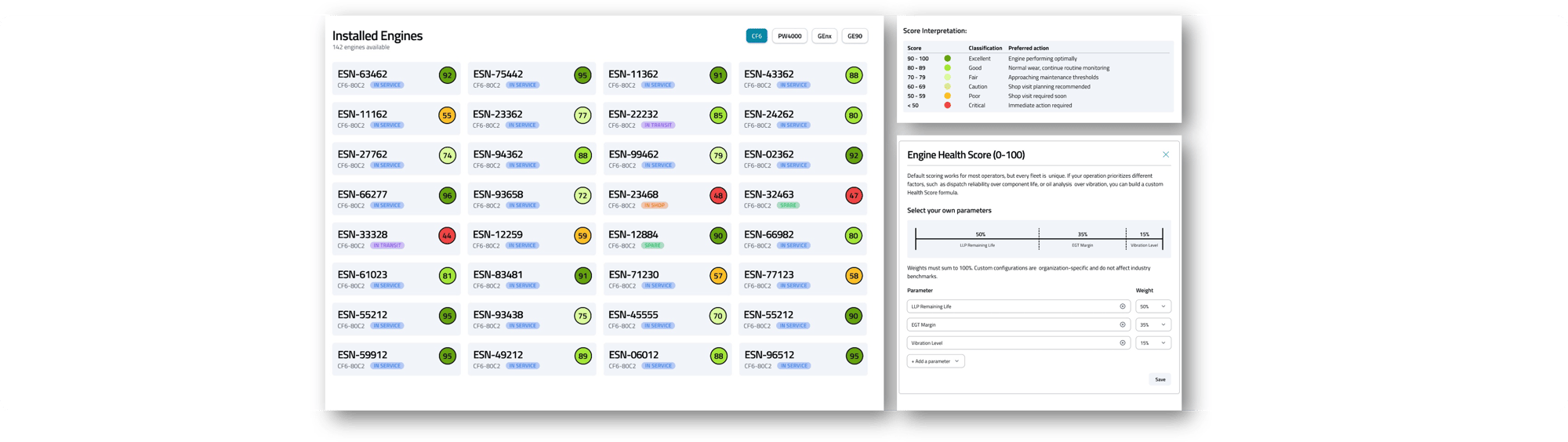Viewport: 1568px width, 442px height.
Task: Click the red Critical dot in score legend
Action: [947, 105]
